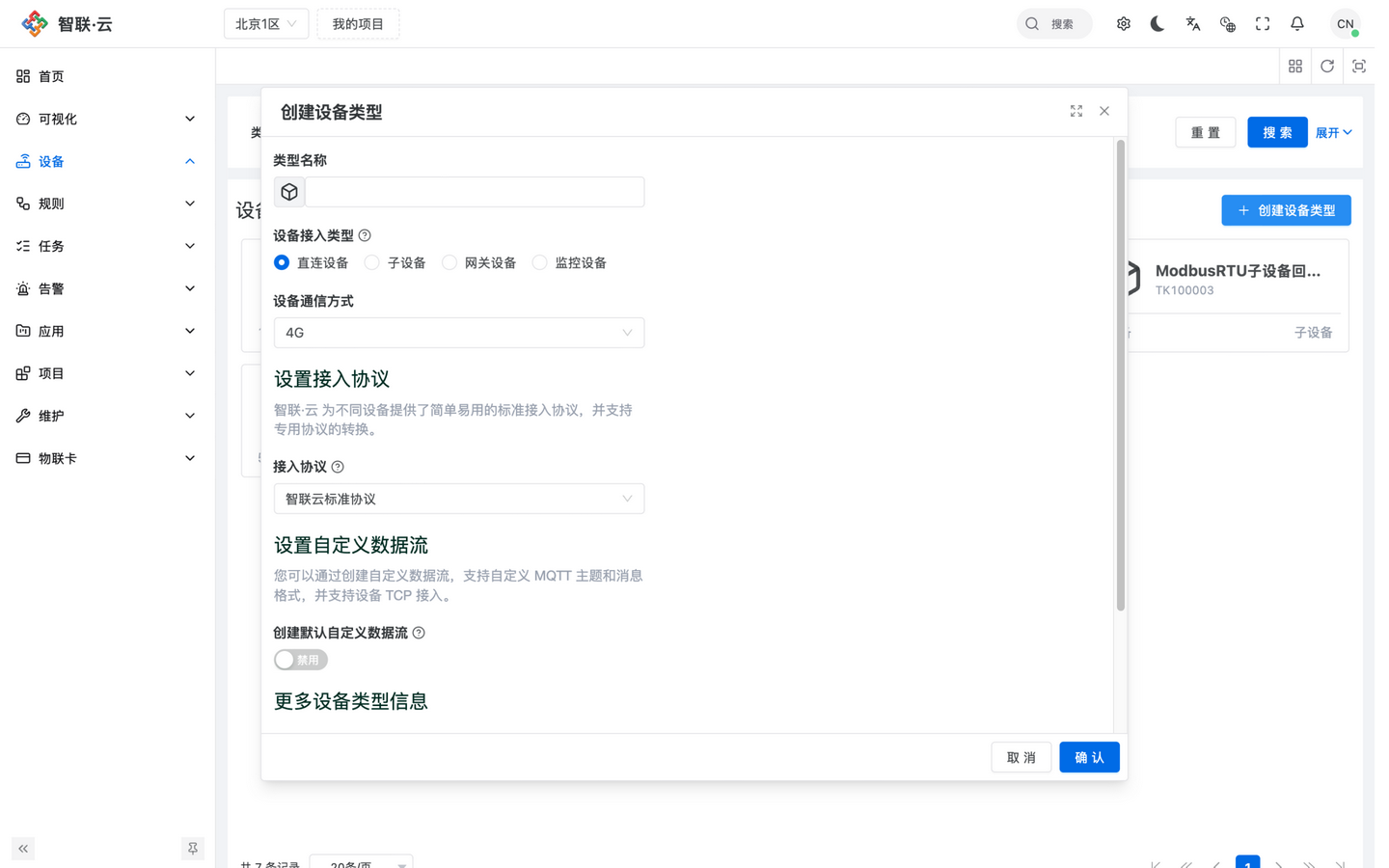
Task: Toggle dark mode moon icon
Action: [x=1157, y=24]
